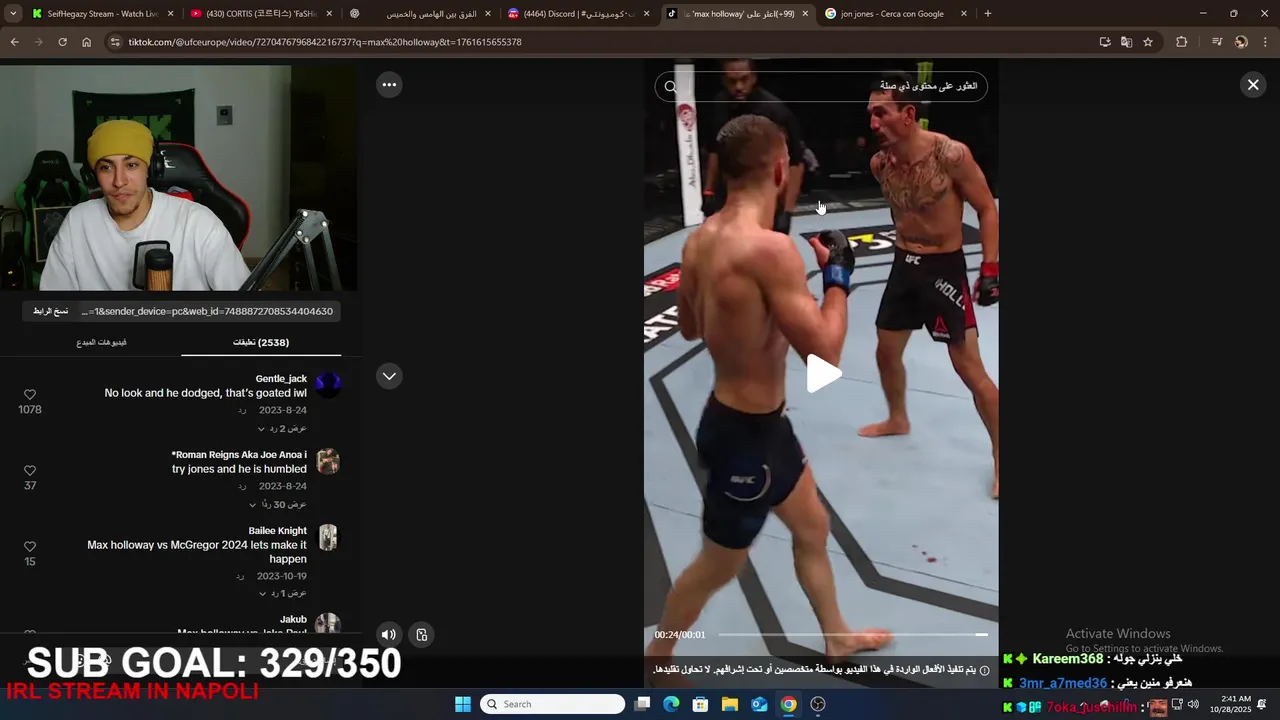This screenshot has height=720, width=1280.
Task: Click the address bar URL
Action: tap(324, 42)
